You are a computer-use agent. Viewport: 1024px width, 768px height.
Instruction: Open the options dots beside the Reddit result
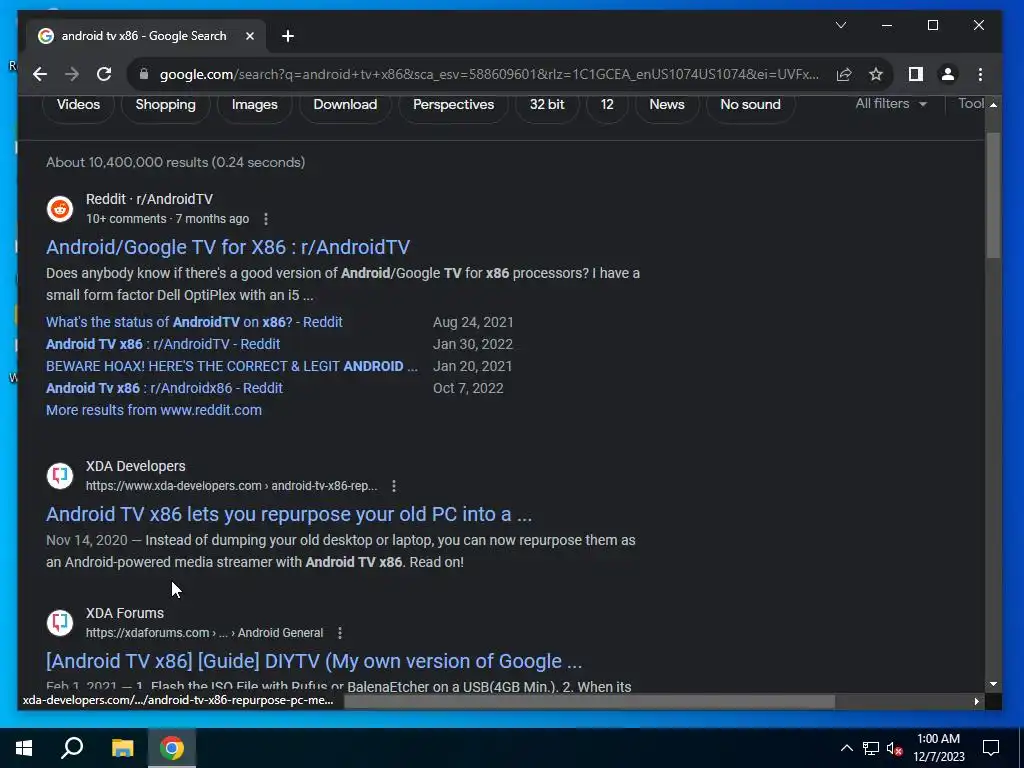click(x=265, y=219)
